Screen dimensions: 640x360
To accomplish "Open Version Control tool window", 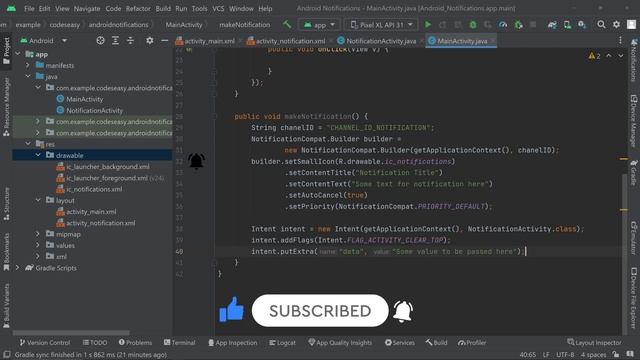I will coord(45,342).
